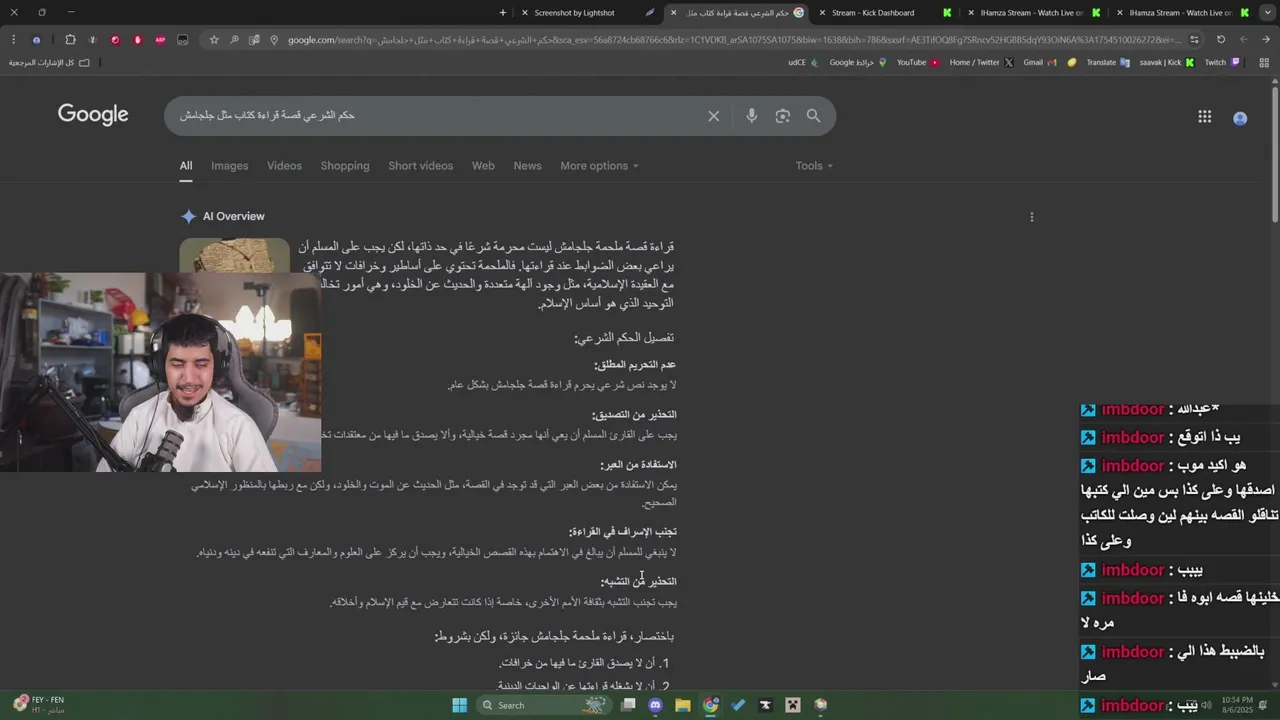Open the AI Overview tablet thumbnail
The image size is (1280, 720).
pos(235,255)
